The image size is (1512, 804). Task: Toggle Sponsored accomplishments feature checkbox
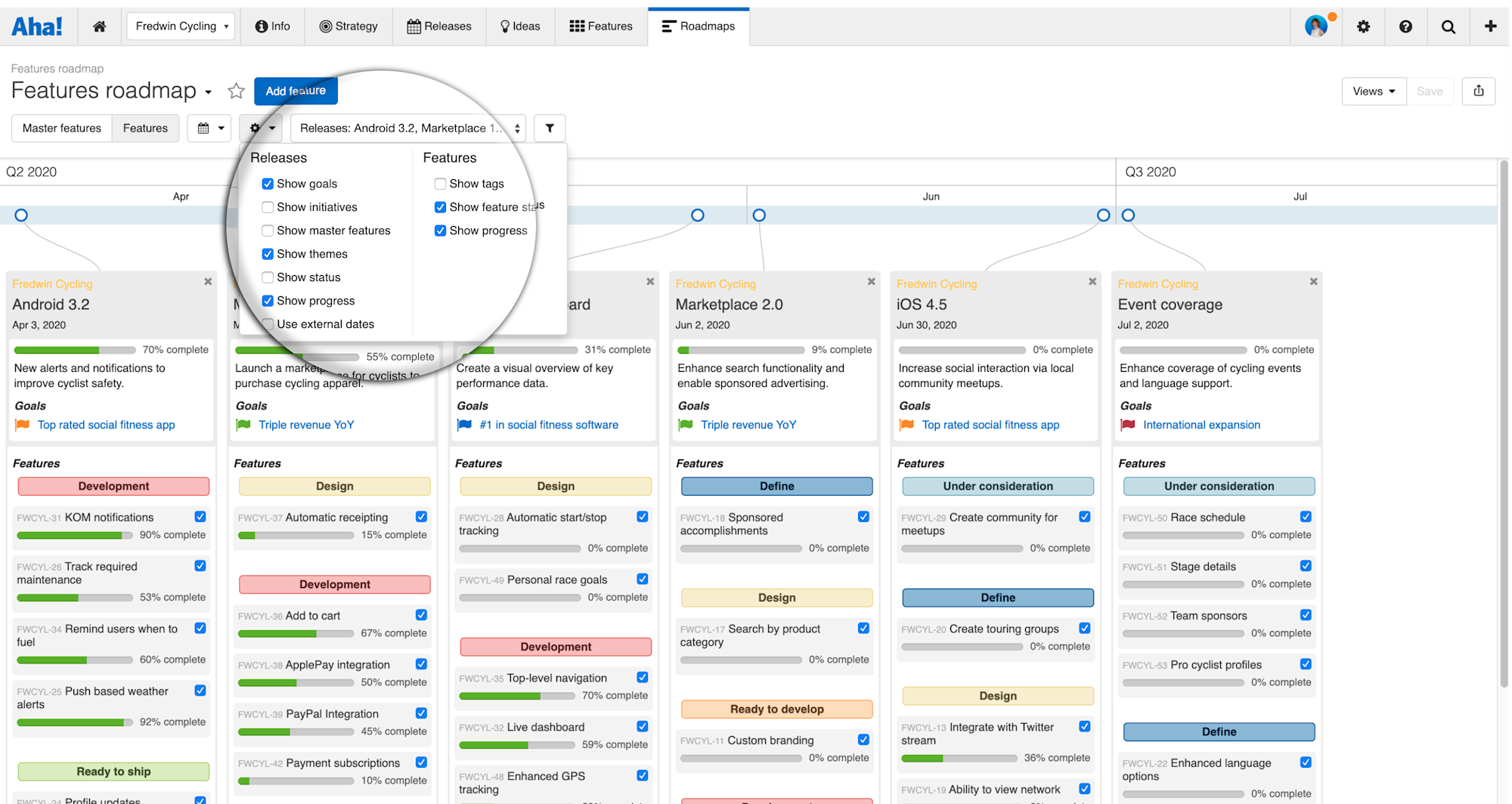tap(863, 517)
